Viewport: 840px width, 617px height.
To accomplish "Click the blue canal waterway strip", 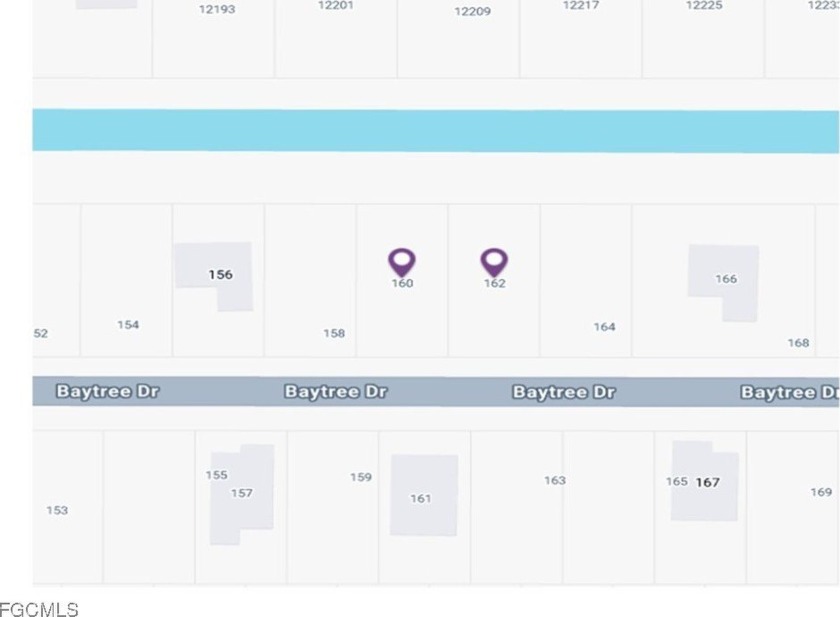I will tap(436, 131).
